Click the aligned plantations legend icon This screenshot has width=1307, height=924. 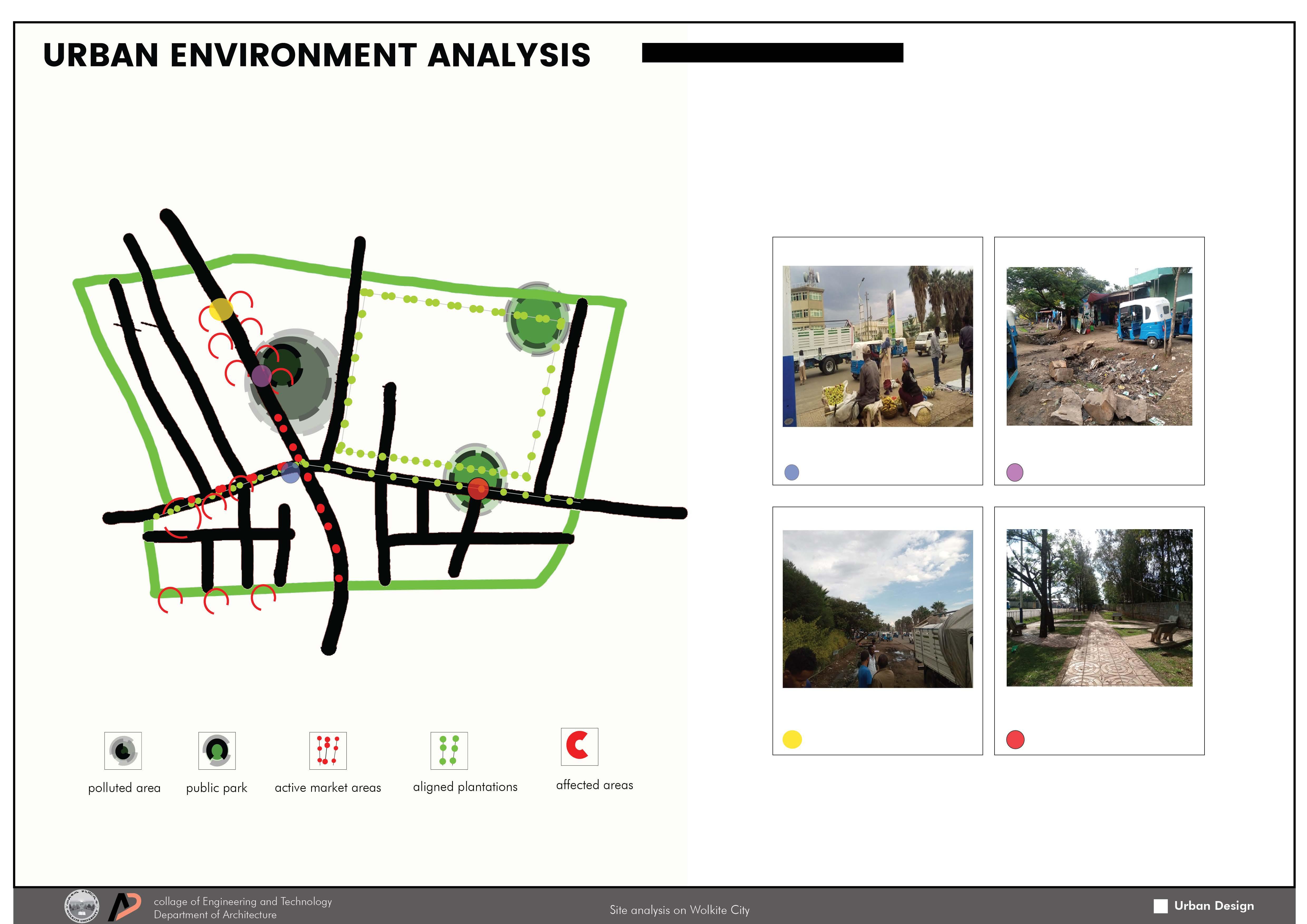click(449, 750)
